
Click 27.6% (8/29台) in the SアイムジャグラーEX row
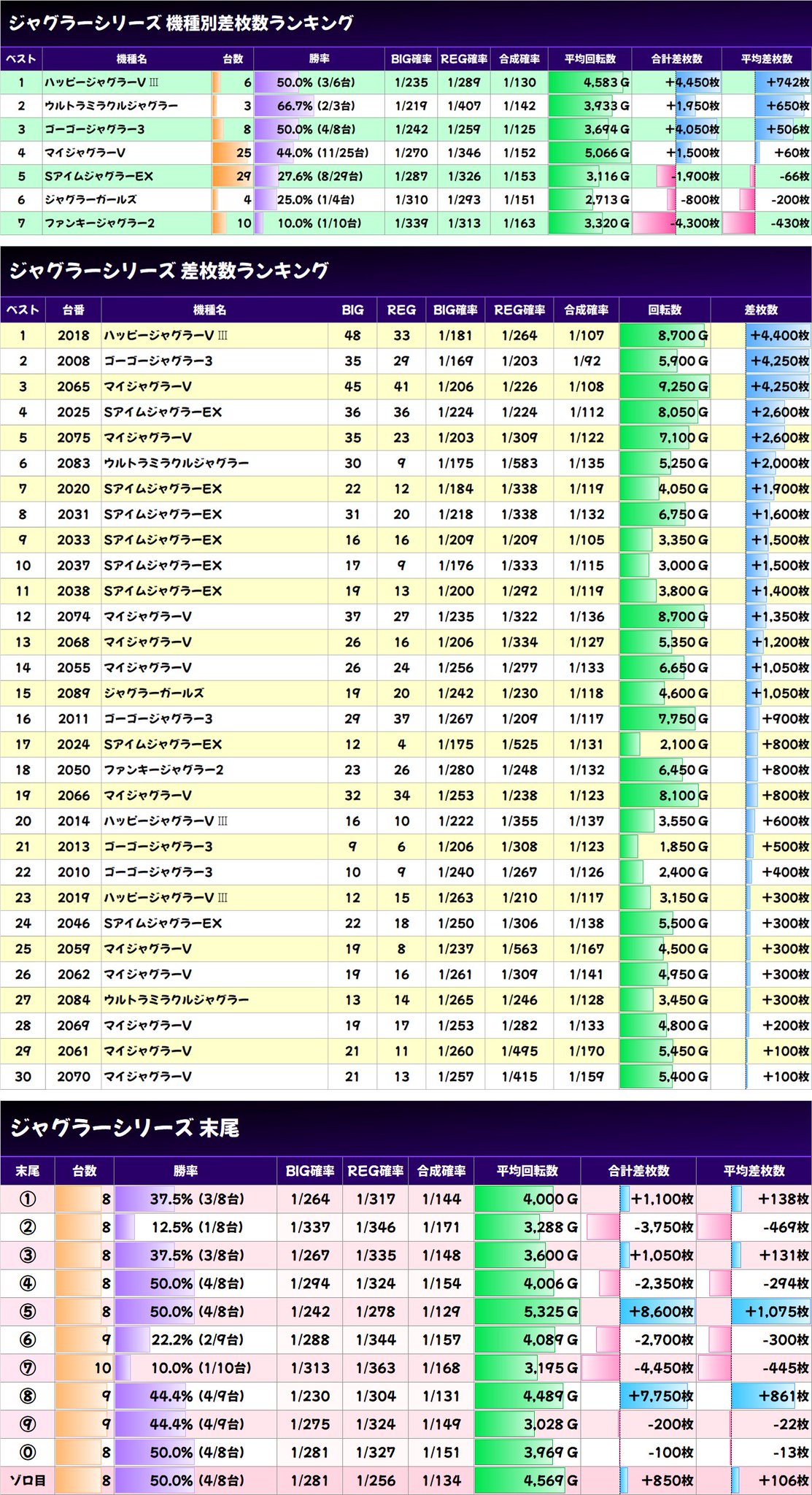pyautogui.click(x=319, y=176)
